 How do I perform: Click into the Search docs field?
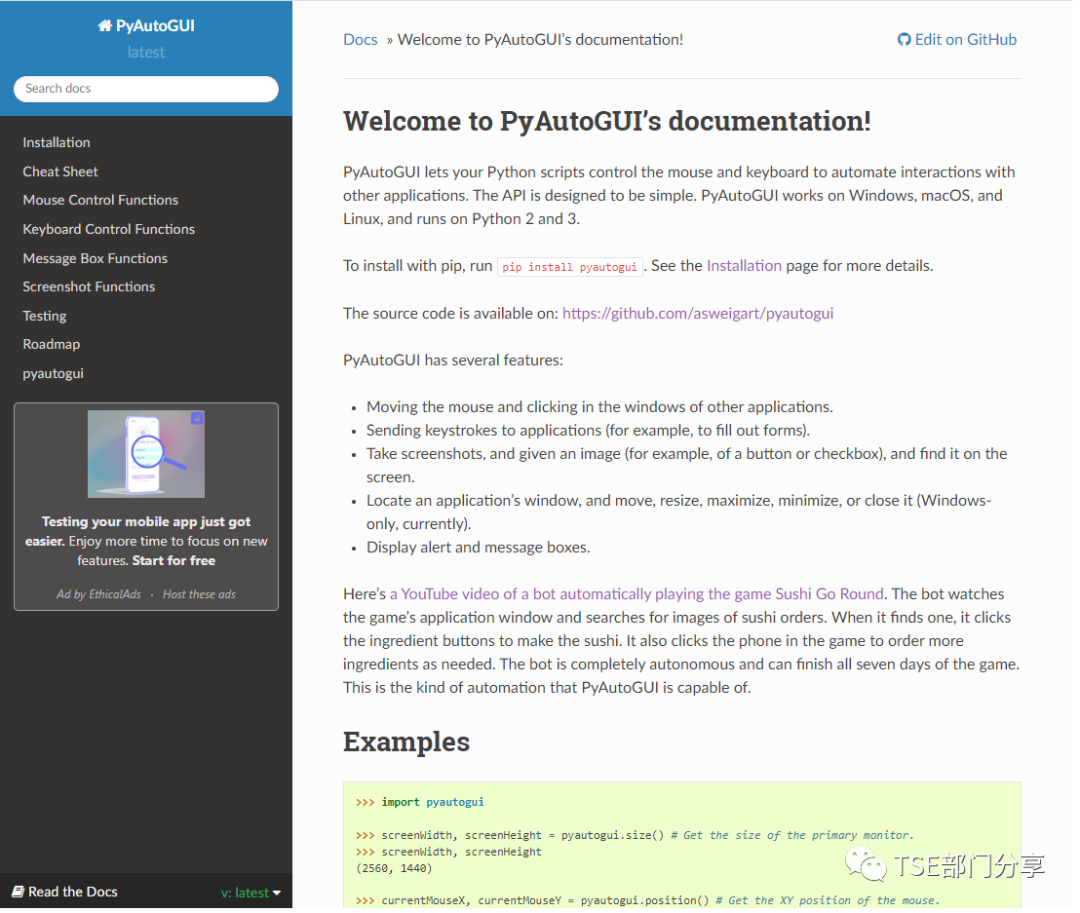[x=146, y=88]
